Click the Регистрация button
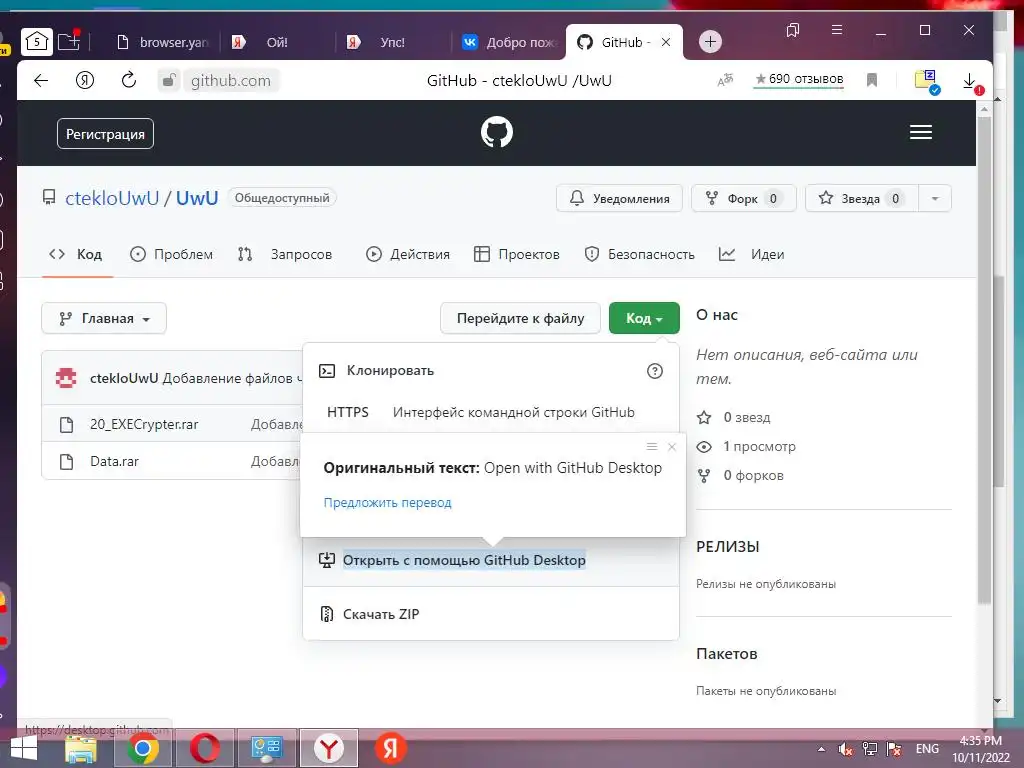Viewport: 1024px width, 768px height. coord(105,134)
